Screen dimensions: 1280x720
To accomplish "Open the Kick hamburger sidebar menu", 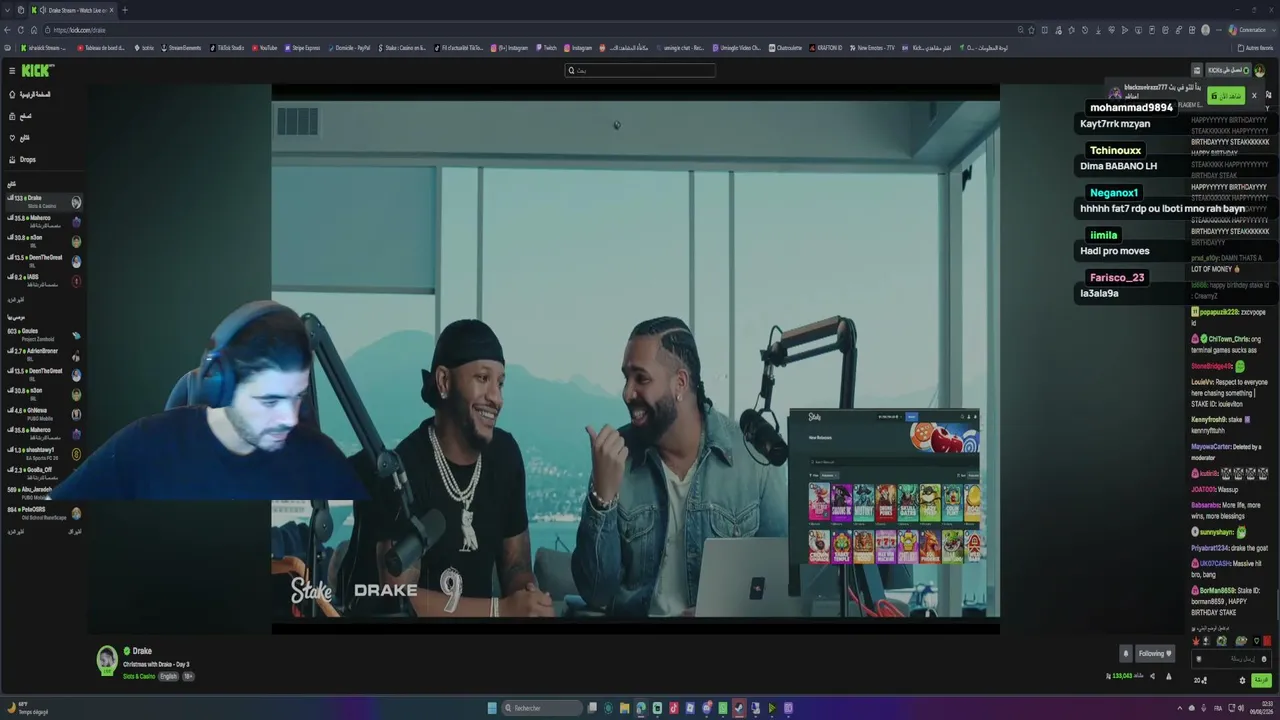I will pyautogui.click(x=12, y=71).
